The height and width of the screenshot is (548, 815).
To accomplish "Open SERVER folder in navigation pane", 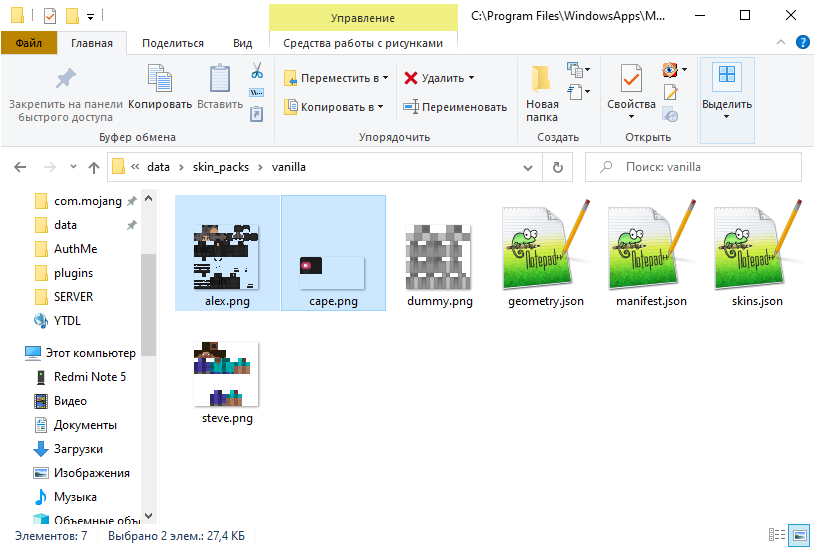I will [x=73, y=296].
